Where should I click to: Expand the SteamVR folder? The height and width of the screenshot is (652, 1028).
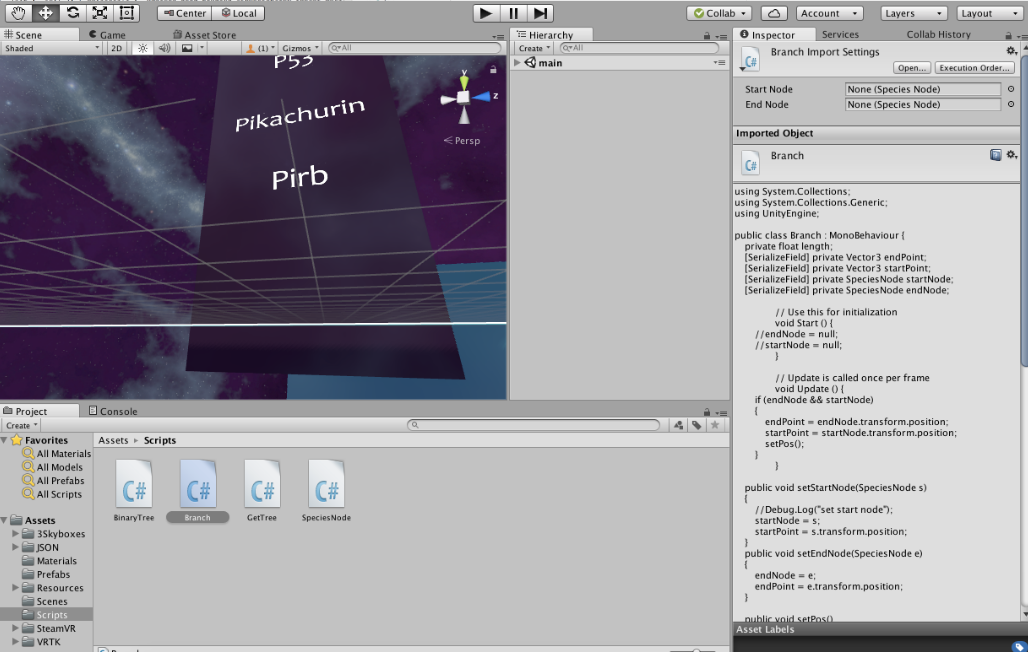click(x=15, y=628)
